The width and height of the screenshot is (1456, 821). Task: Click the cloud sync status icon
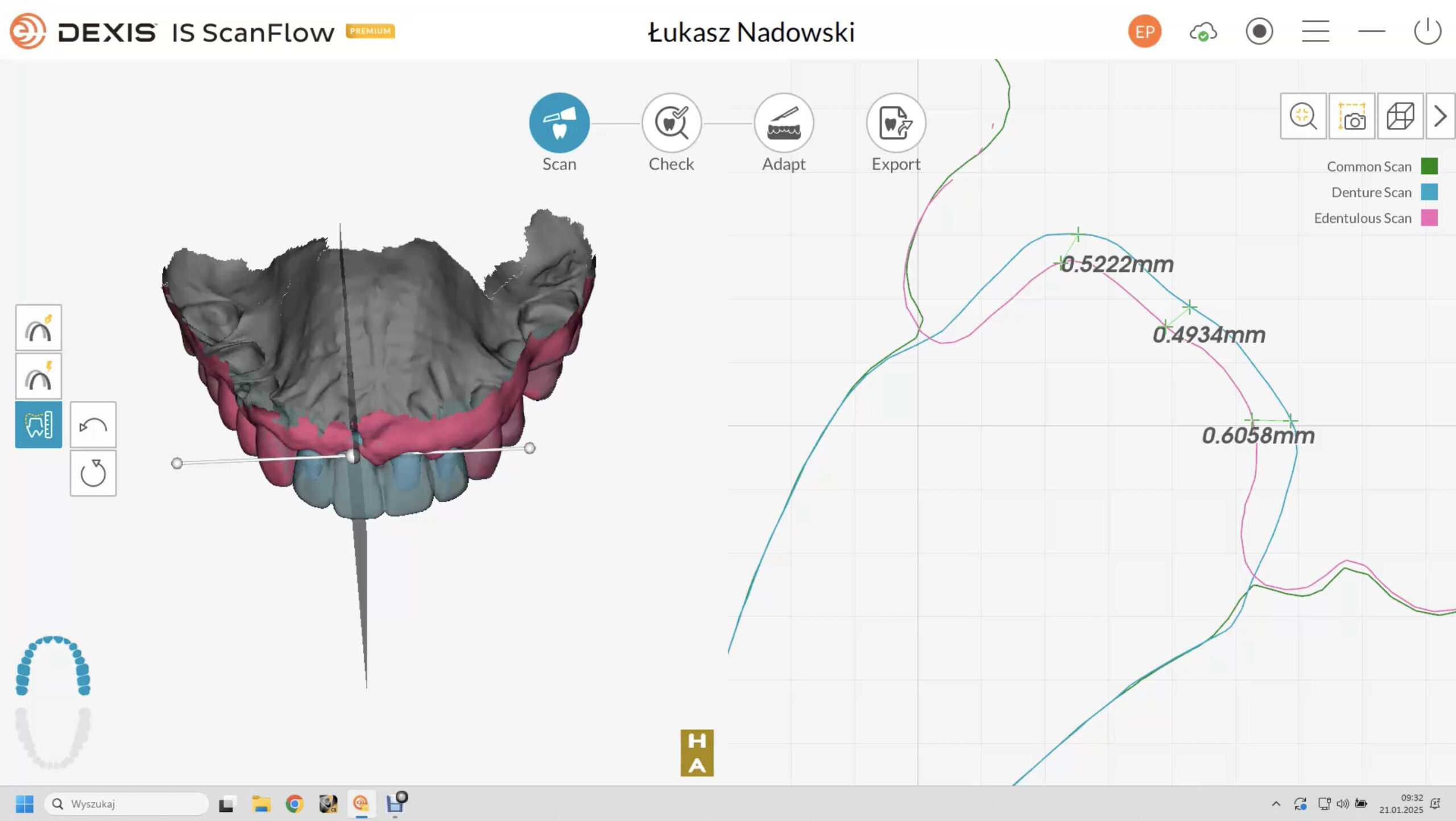pyautogui.click(x=1203, y=32)
